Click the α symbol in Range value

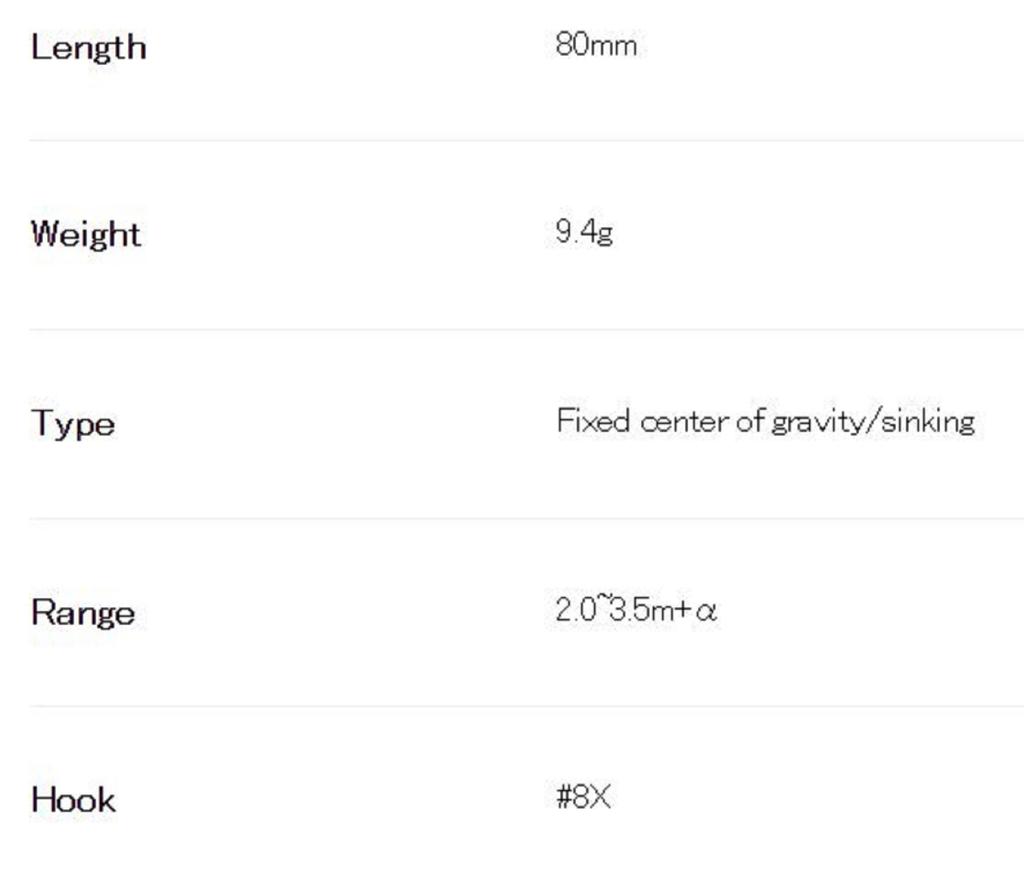coord(706,611)
